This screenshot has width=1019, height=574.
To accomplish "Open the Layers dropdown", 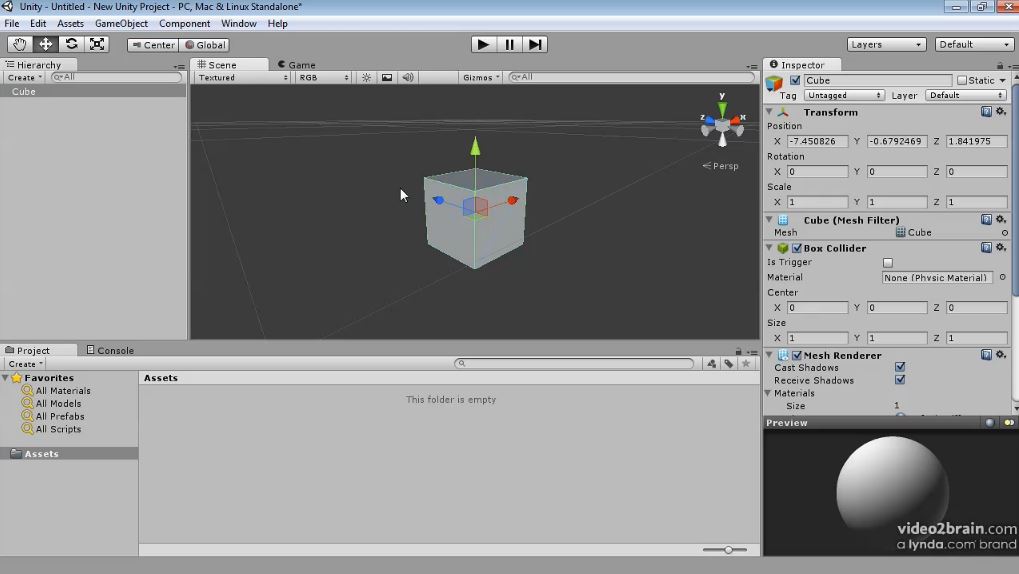I will [886, 44].
